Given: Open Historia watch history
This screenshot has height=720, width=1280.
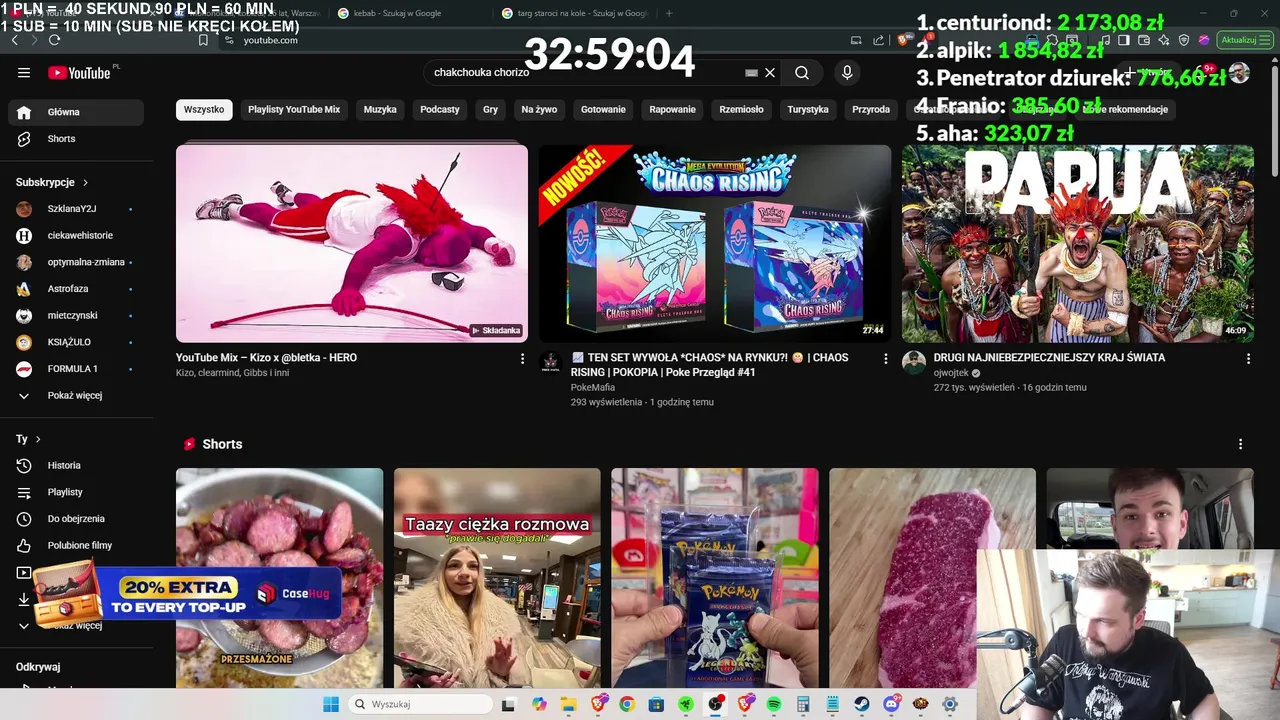Looking at the screenshot, I should [x=76, y=465].
